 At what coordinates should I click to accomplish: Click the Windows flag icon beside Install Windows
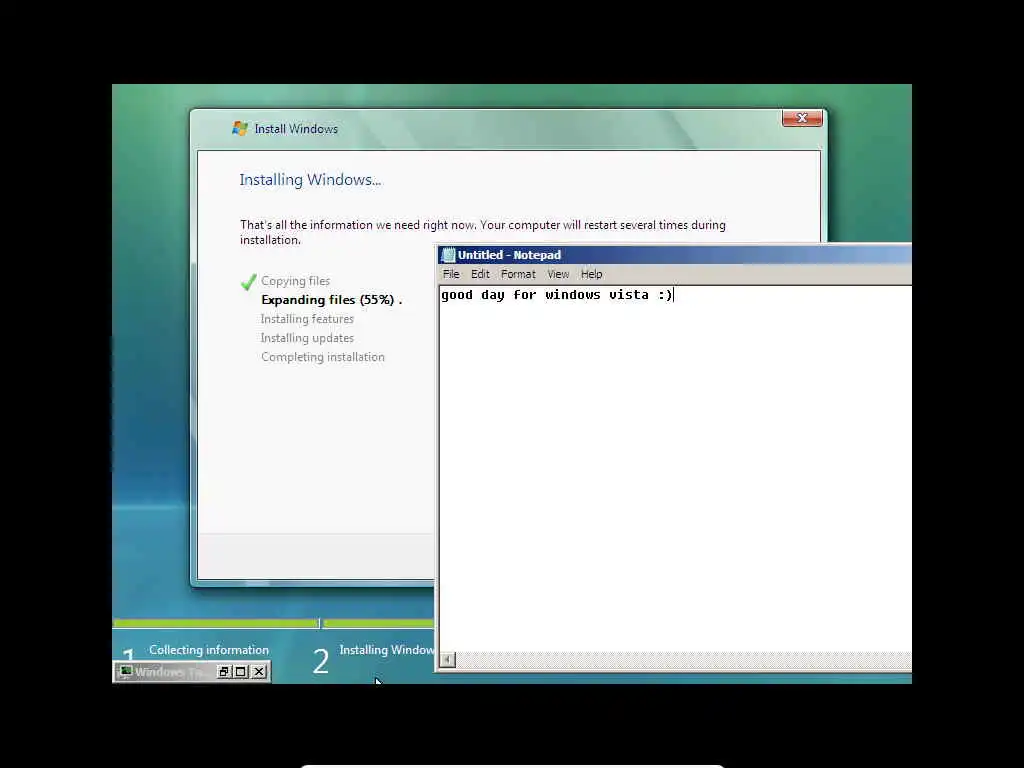pyautogui.click(x=240, y=129)
